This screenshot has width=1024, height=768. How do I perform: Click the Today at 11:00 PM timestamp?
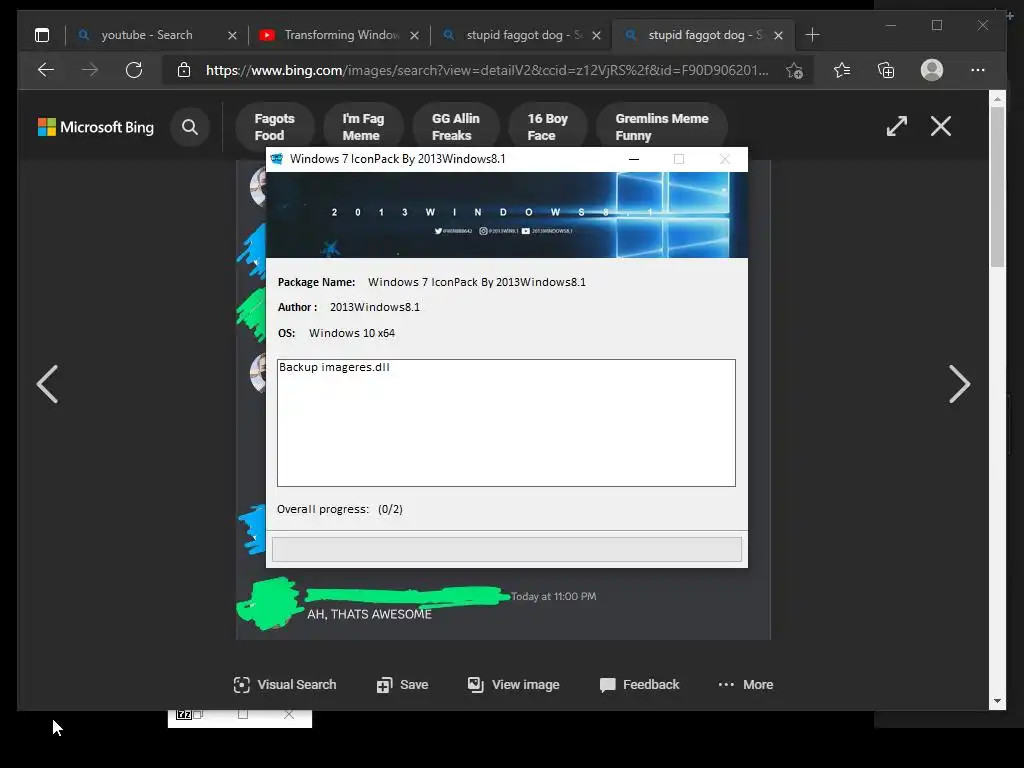pyautogui.click(x=553, y=596)
